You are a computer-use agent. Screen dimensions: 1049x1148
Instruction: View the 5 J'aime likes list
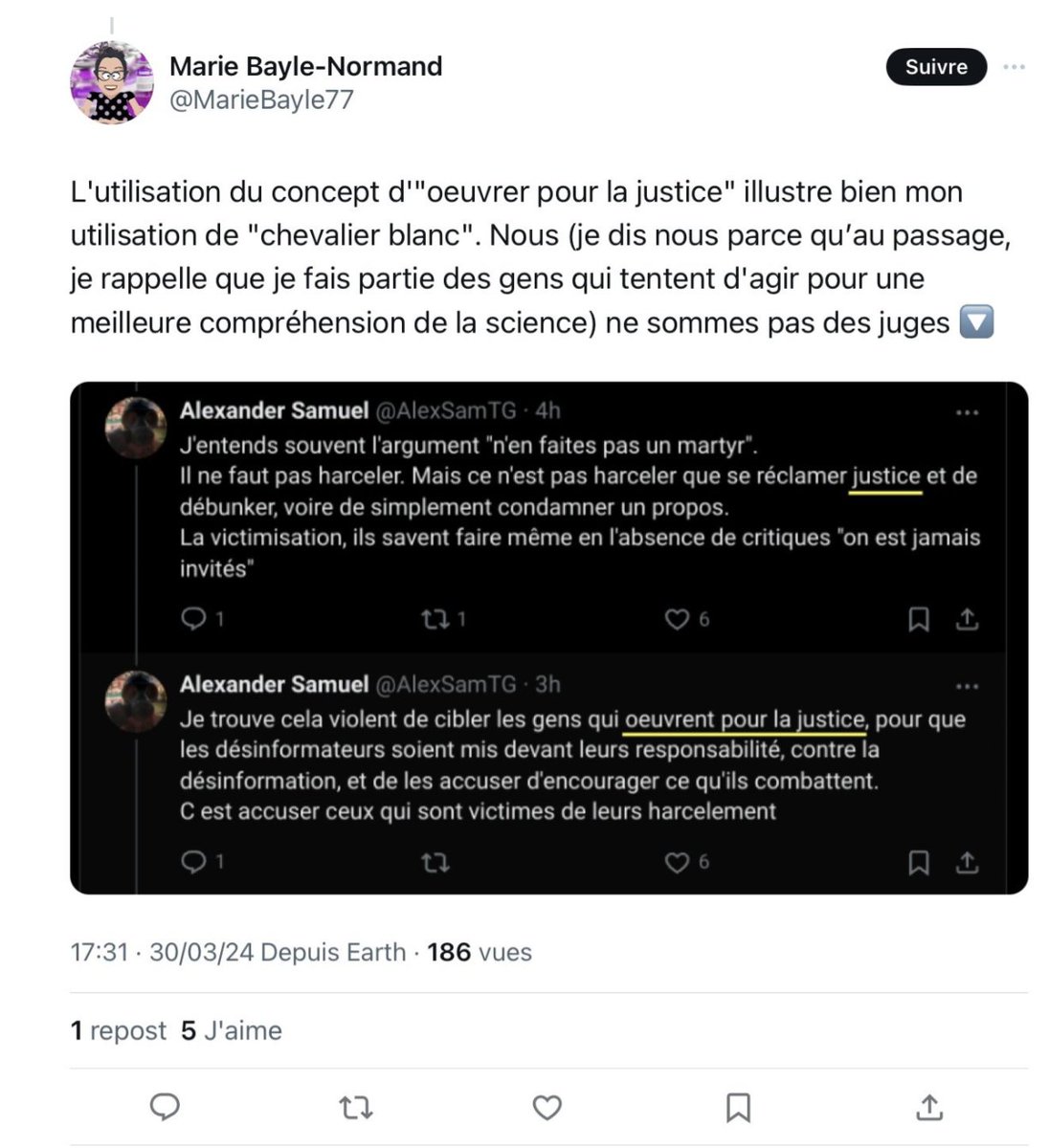pos(232,1030)
